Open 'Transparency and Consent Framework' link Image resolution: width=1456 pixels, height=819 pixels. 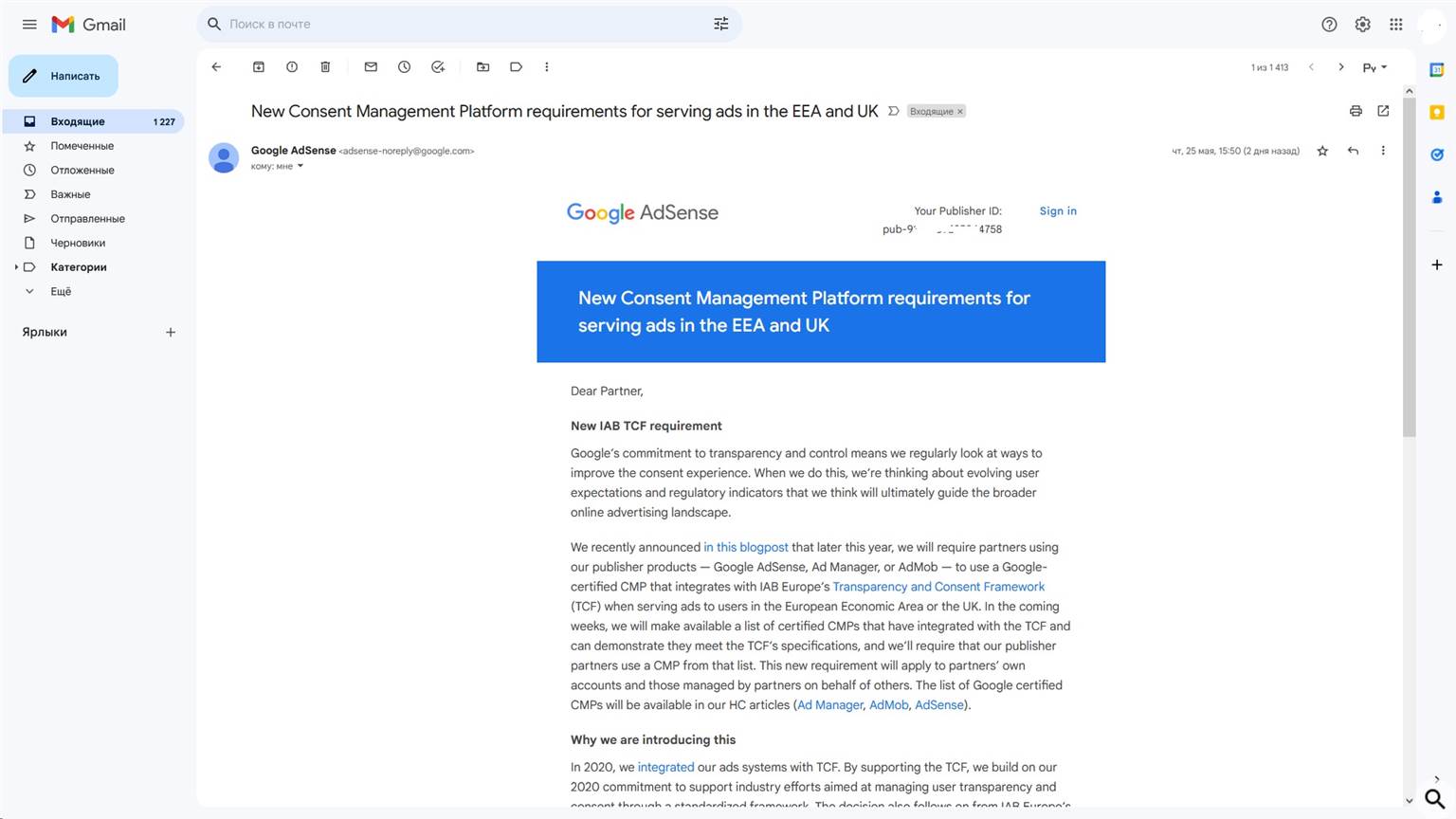tap(938, 587)
